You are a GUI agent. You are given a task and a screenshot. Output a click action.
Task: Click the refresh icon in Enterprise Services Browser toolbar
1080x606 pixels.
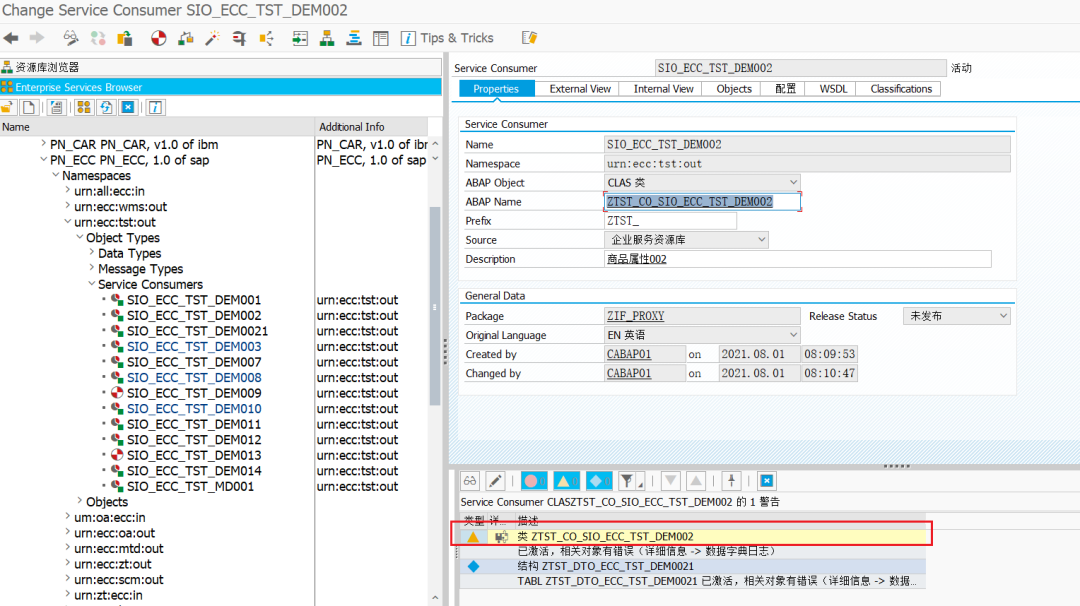106,107
